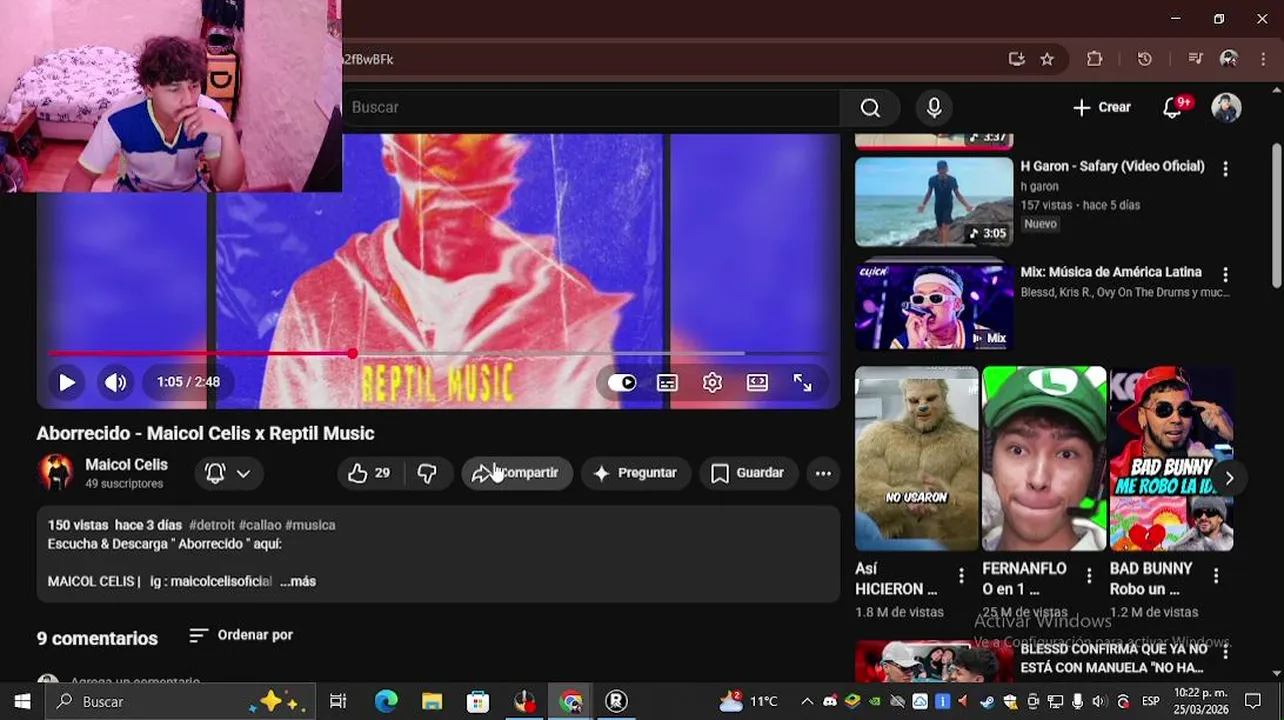The width and height of the screenshot is (1284, 720).
Task: Start voice search with microphone
Action: [x=934, y=107]
